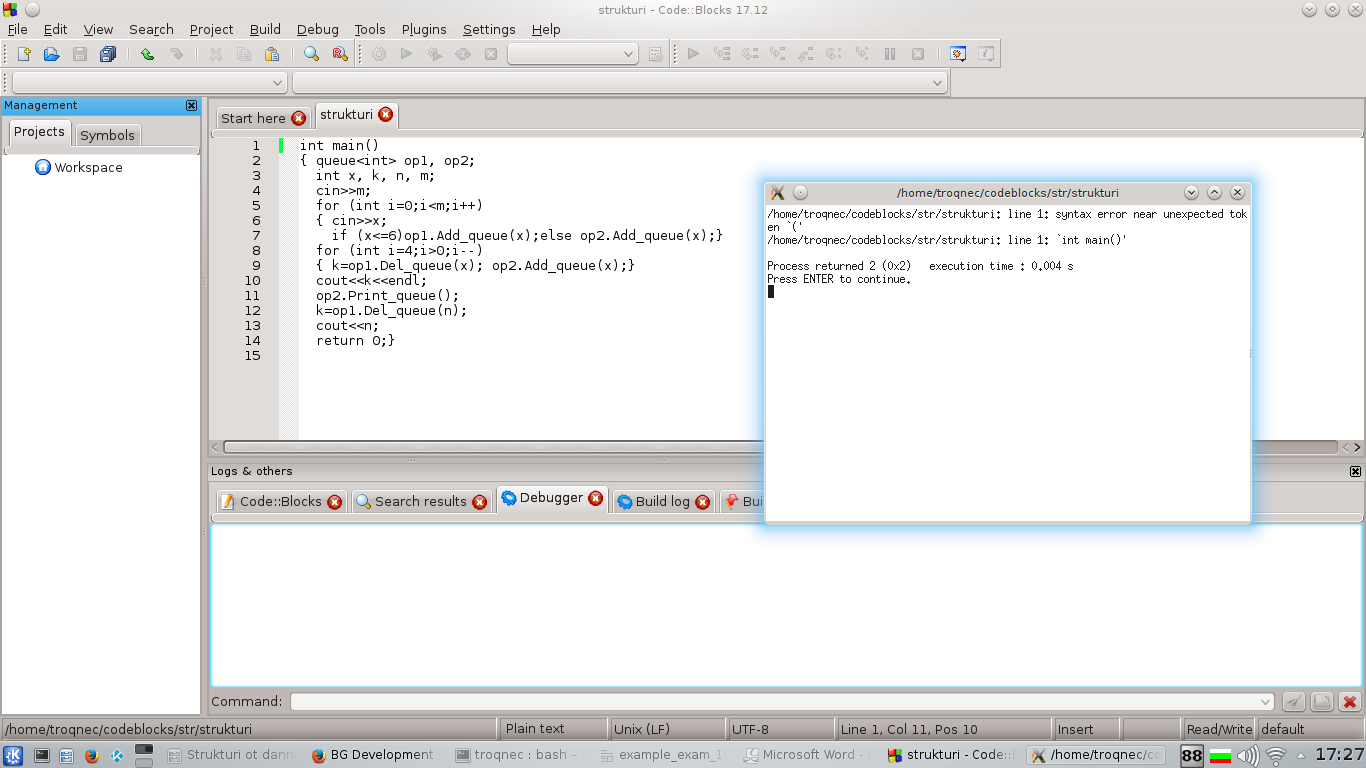The image size is (1366, 768).
Task: Click the Replace icon in toolbar
Action: click(339, 54)
